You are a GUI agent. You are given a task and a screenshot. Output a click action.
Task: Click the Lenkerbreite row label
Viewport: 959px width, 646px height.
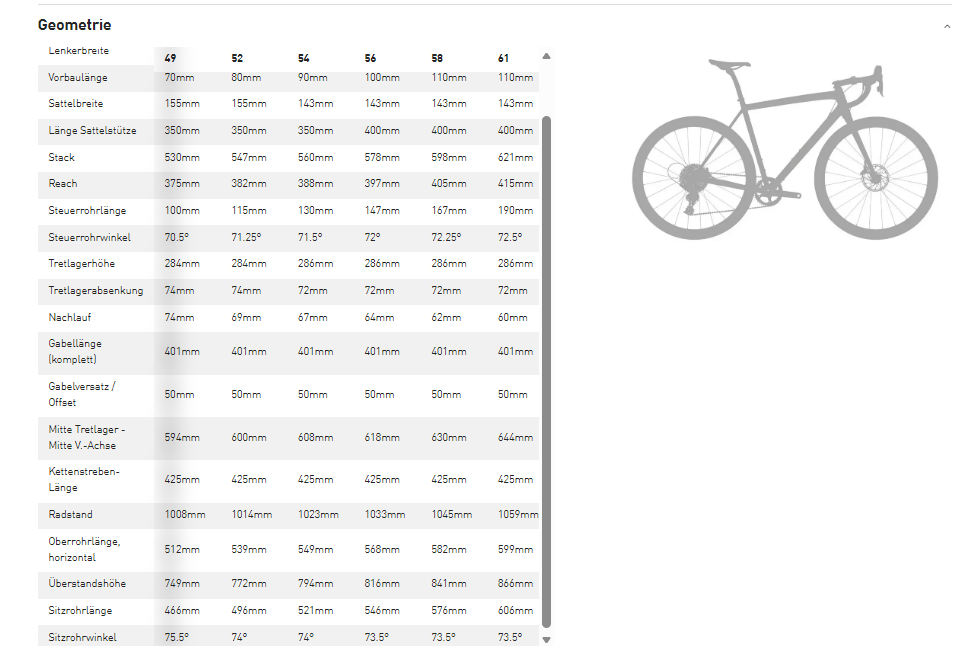[79, 51]
